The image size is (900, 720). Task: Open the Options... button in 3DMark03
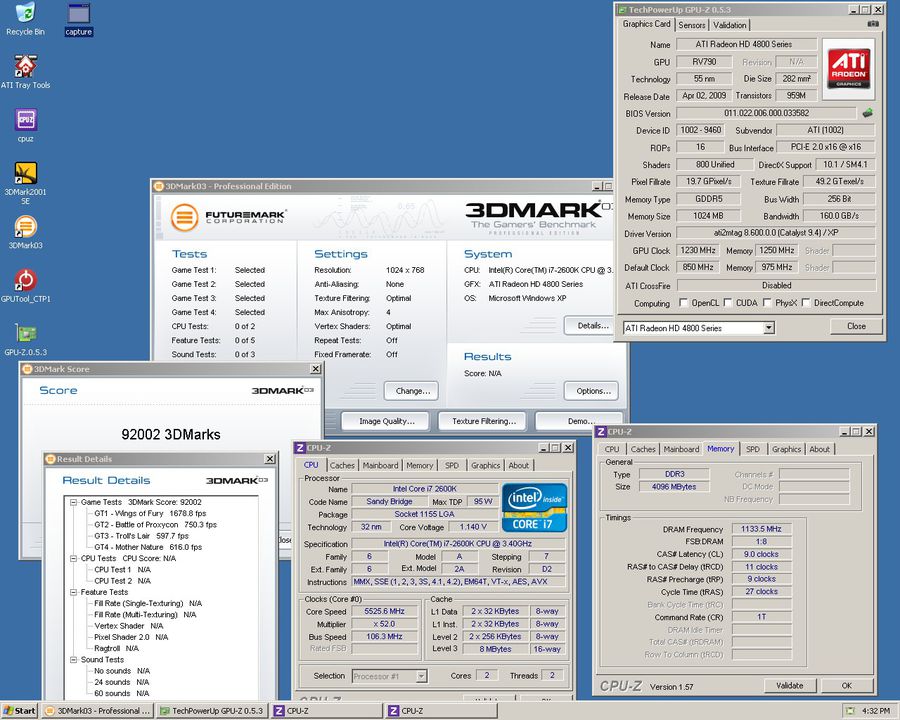coord(593,391)
